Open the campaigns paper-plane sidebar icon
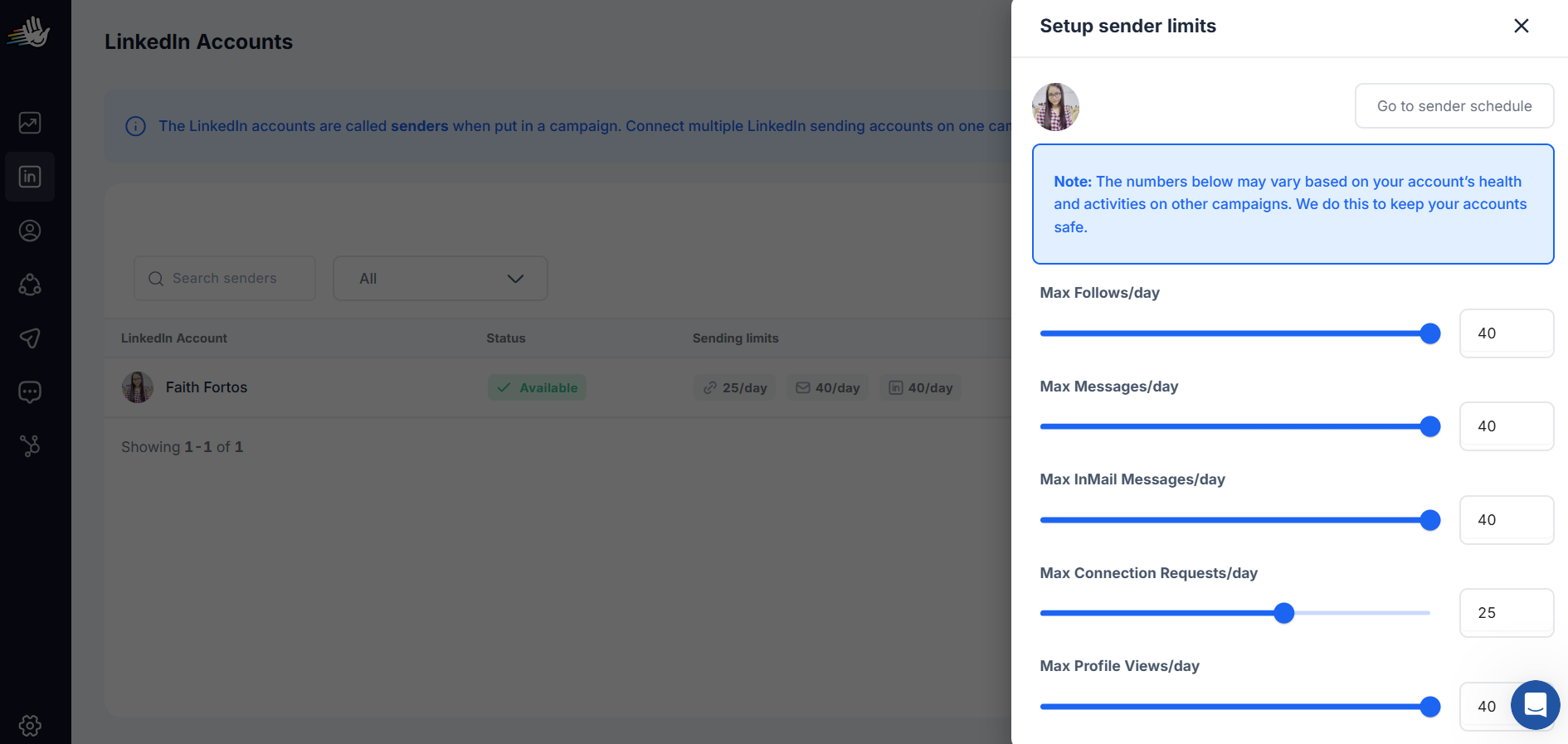 30,338
